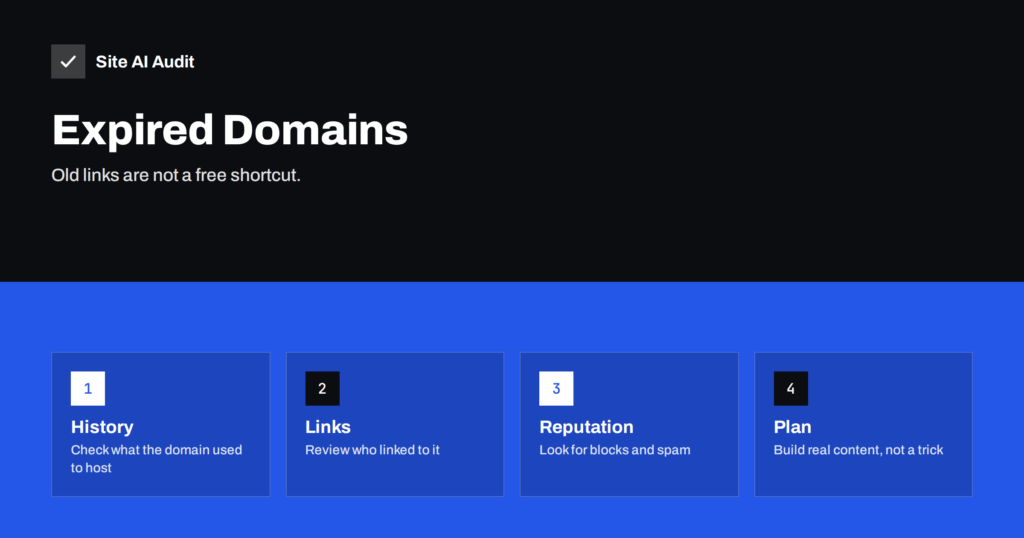This screenshot has width=1024, height=538.
Task: Click the number 1 step badge
Action: click(88, 388)
